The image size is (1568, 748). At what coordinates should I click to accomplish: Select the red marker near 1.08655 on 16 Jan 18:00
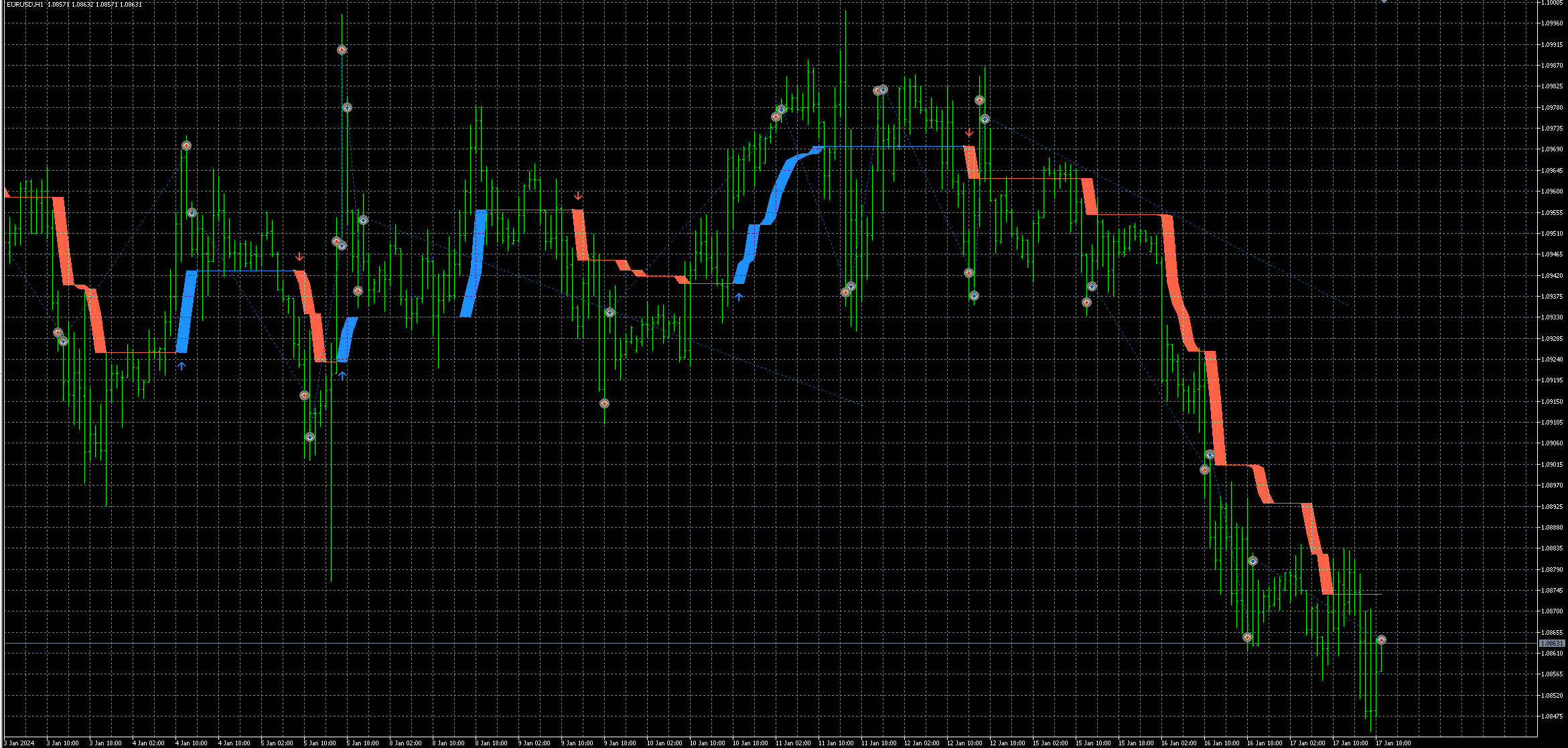[1247, 638]
